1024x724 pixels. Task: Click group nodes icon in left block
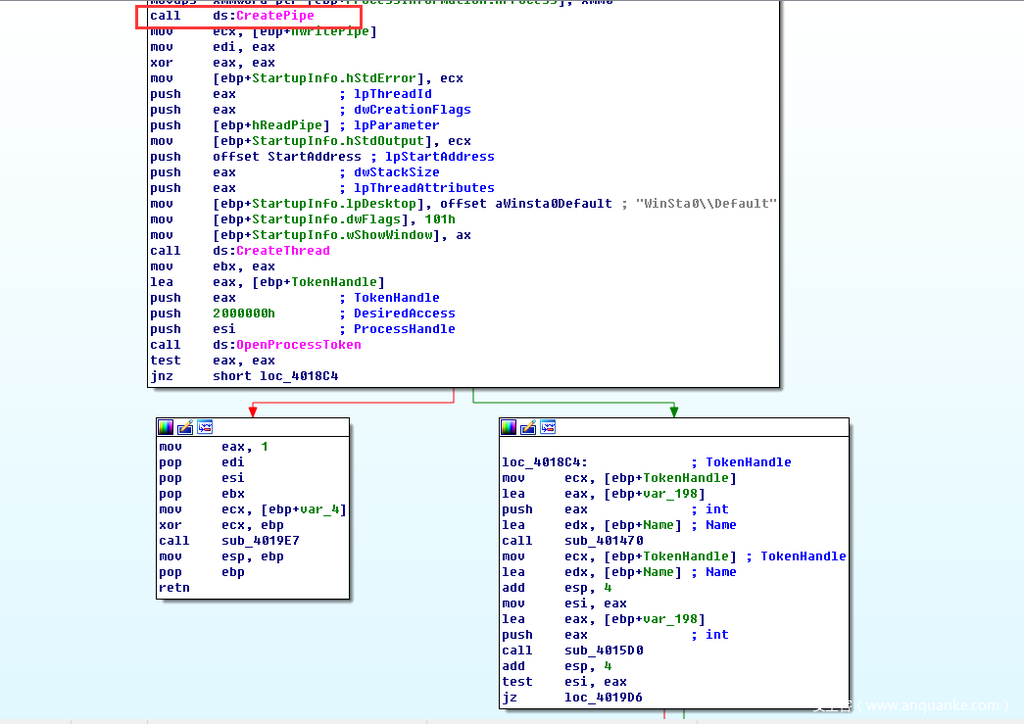tap(204, 427)
